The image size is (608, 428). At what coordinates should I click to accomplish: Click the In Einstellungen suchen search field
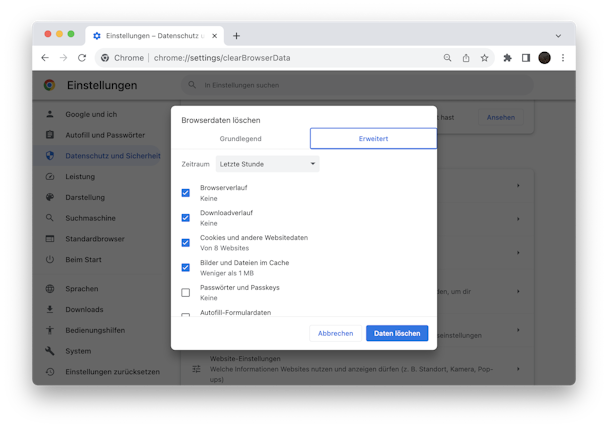click(x=357, y=85)
